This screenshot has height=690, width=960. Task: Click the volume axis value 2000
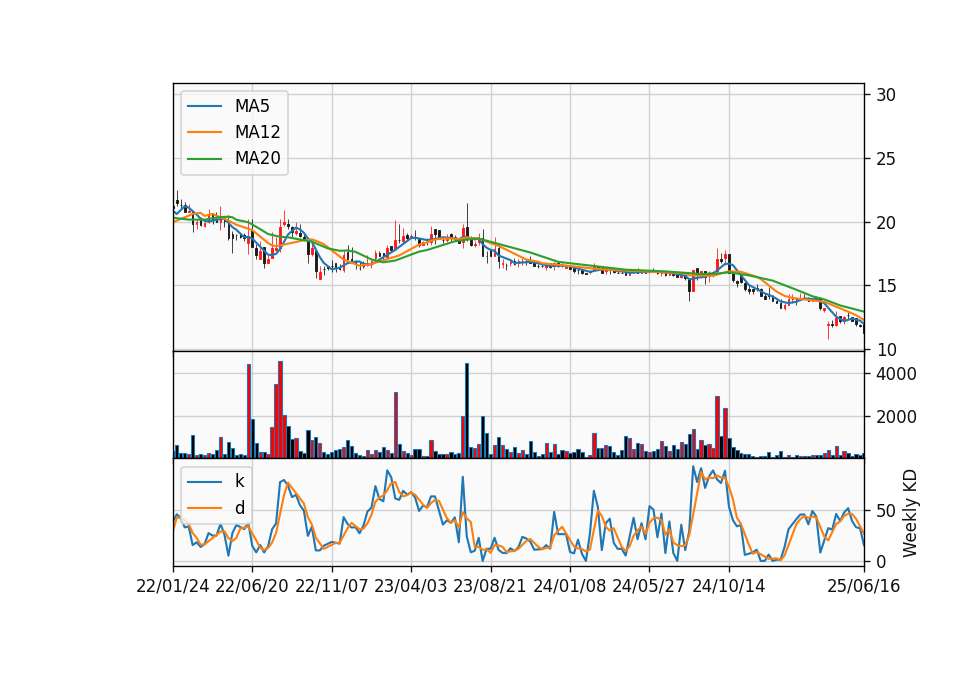coord(896,417)
